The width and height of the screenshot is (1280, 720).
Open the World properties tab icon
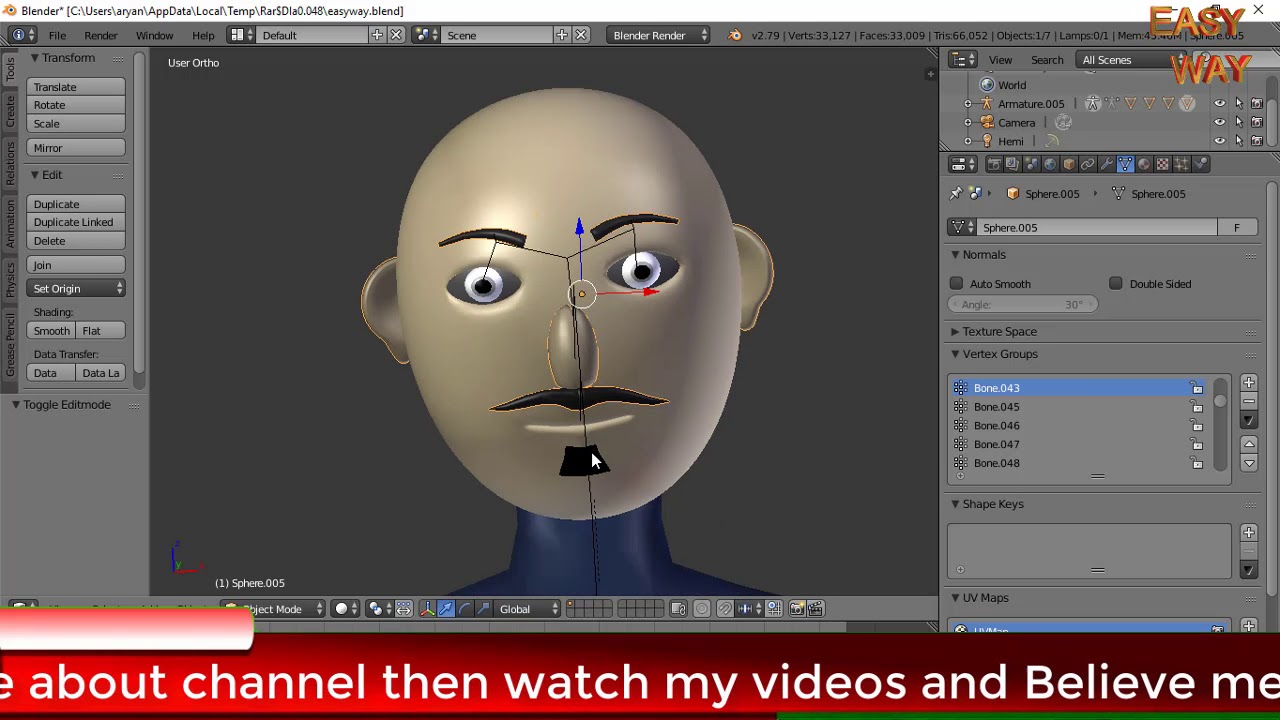pos(1050,164)
